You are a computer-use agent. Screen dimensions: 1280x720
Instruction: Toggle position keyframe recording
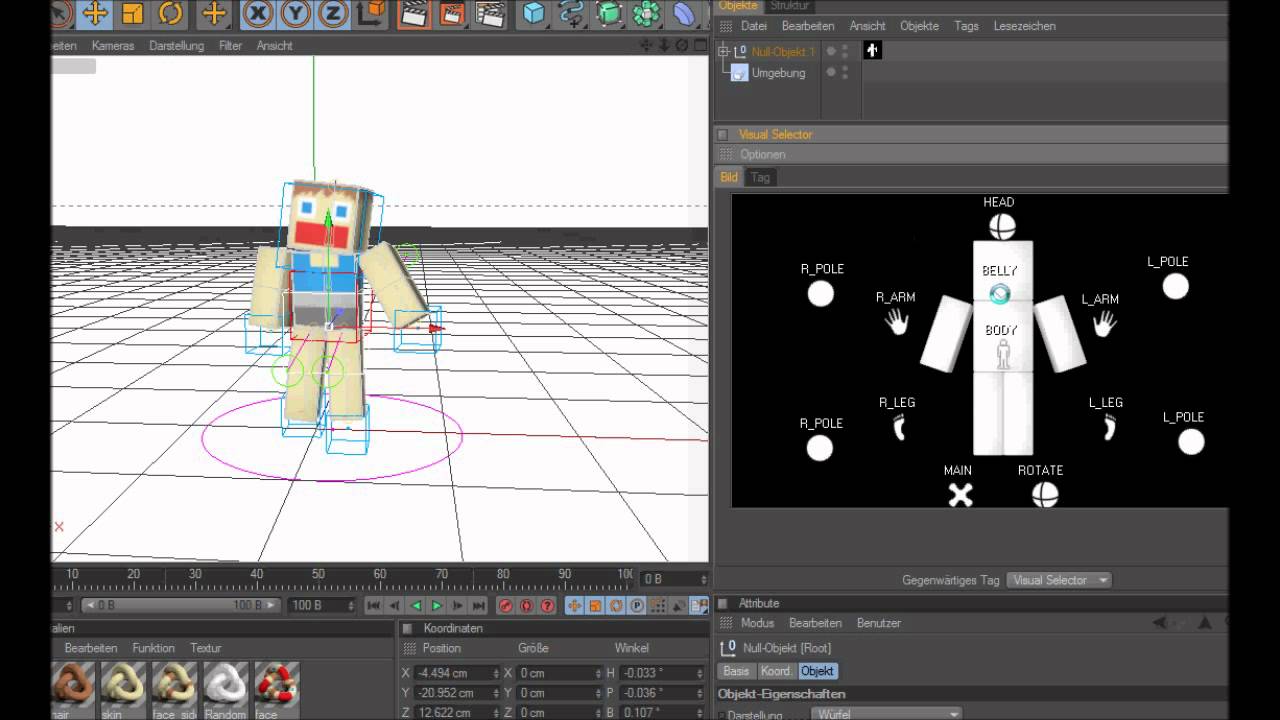(x=574, y=606)
